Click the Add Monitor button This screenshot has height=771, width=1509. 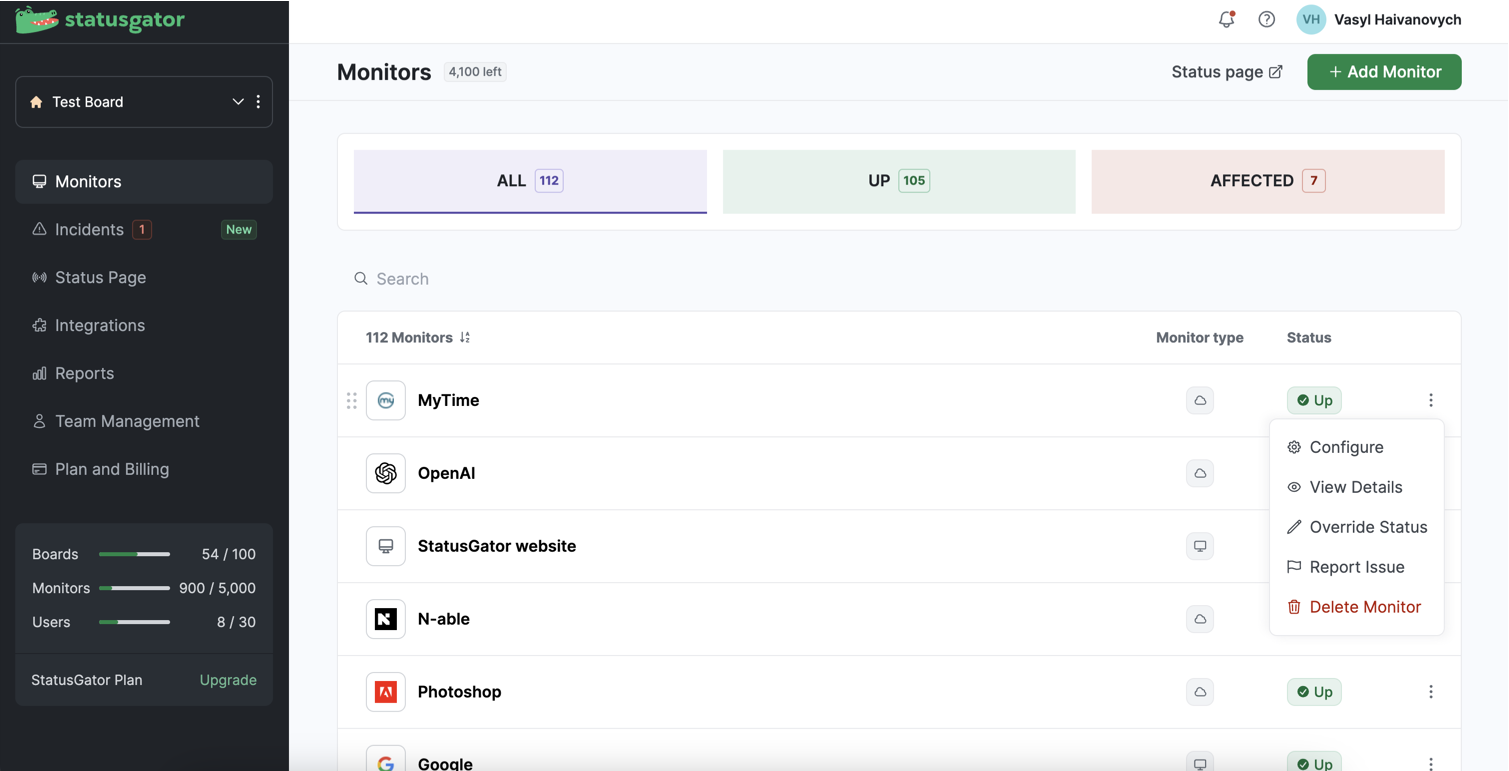(1384, 72)
